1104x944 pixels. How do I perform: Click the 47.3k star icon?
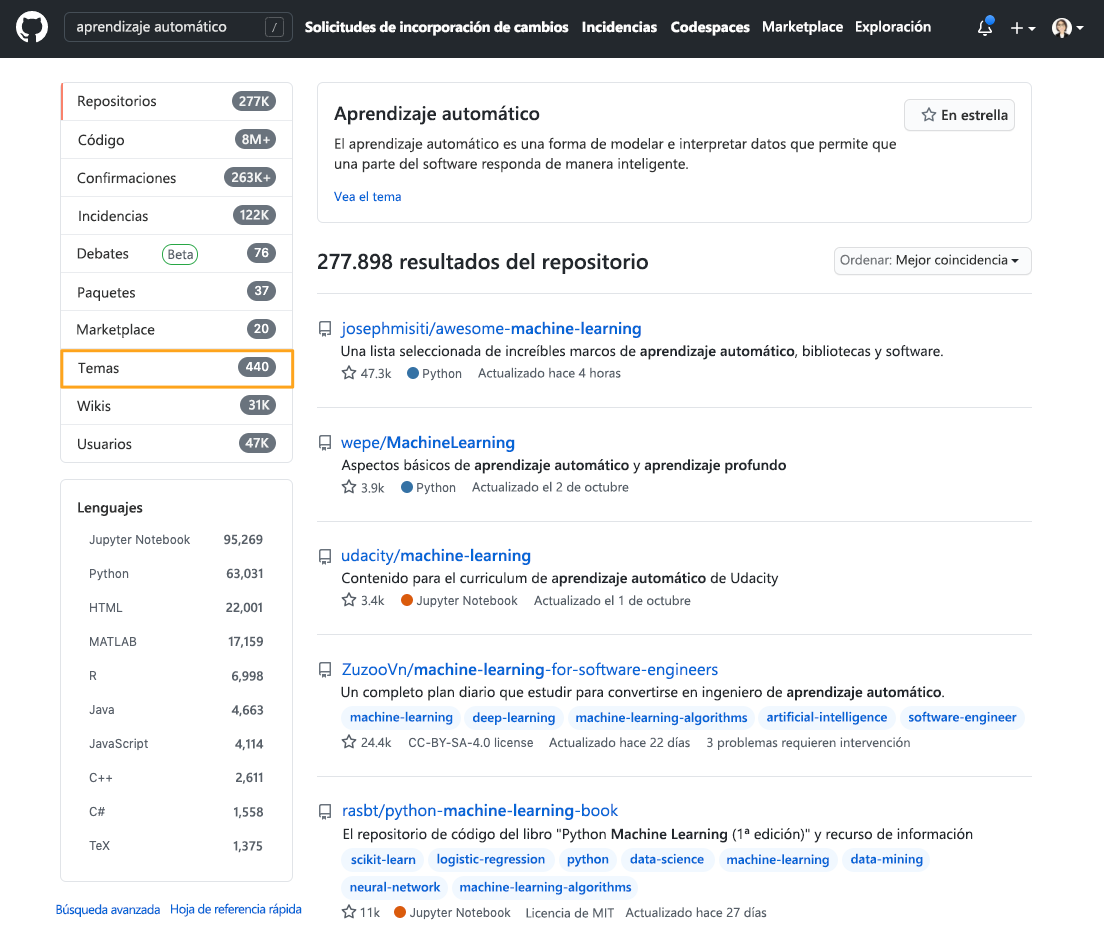click(349, 372)
